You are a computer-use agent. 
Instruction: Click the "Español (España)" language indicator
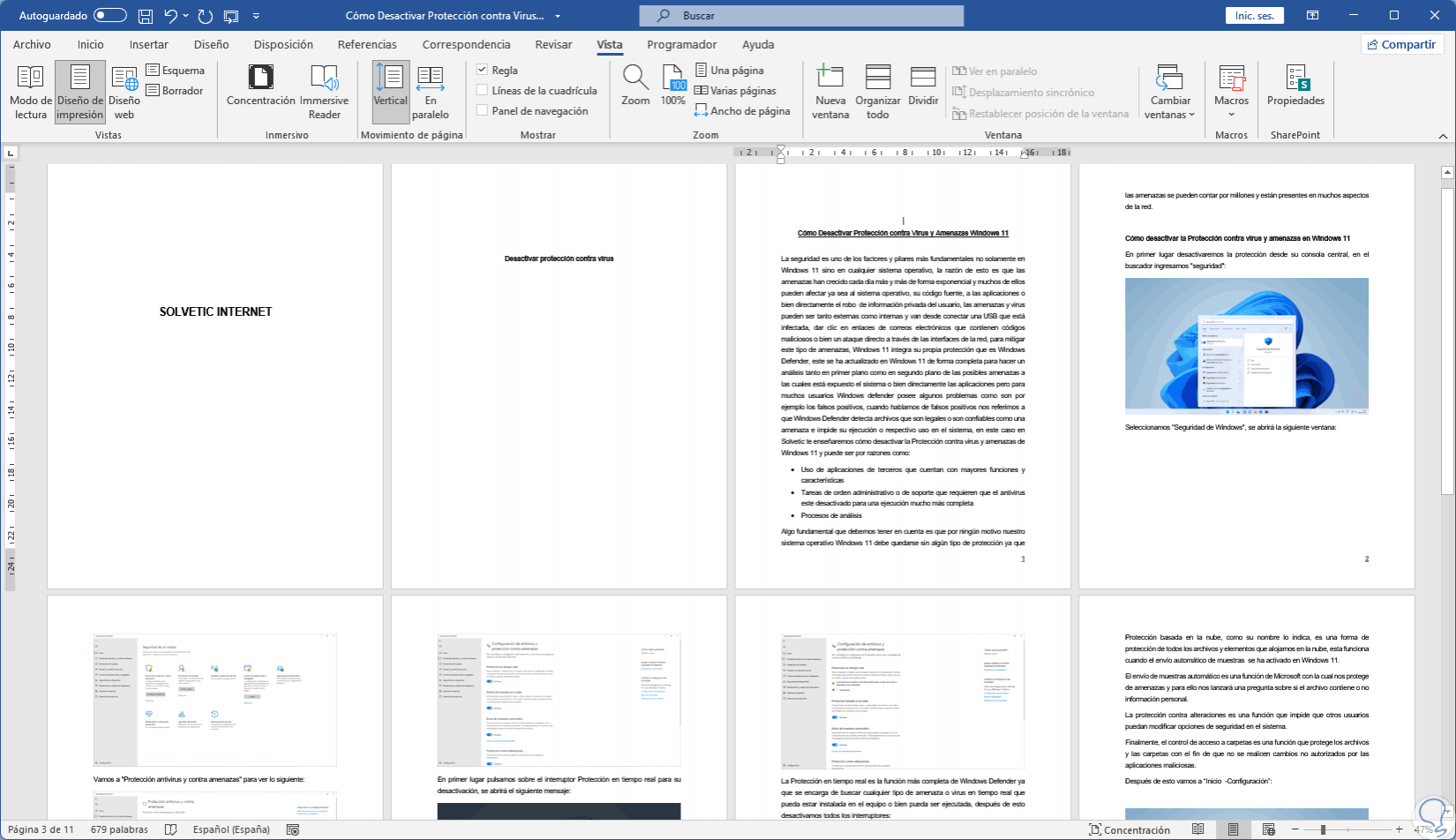coord(231,829)
